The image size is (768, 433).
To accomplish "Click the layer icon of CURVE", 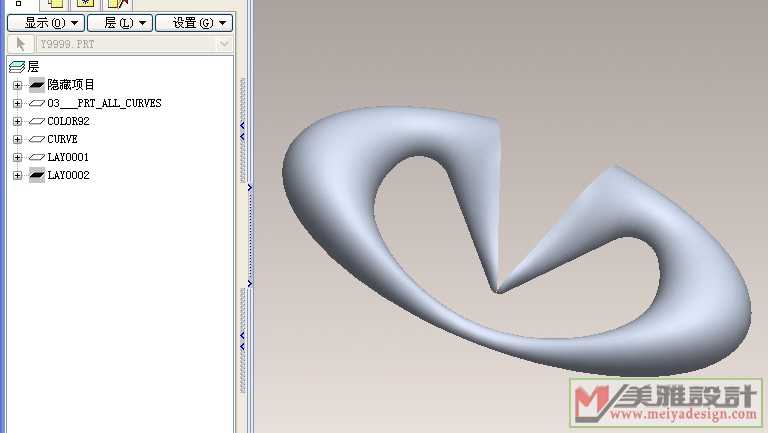I will click(37, 139).
